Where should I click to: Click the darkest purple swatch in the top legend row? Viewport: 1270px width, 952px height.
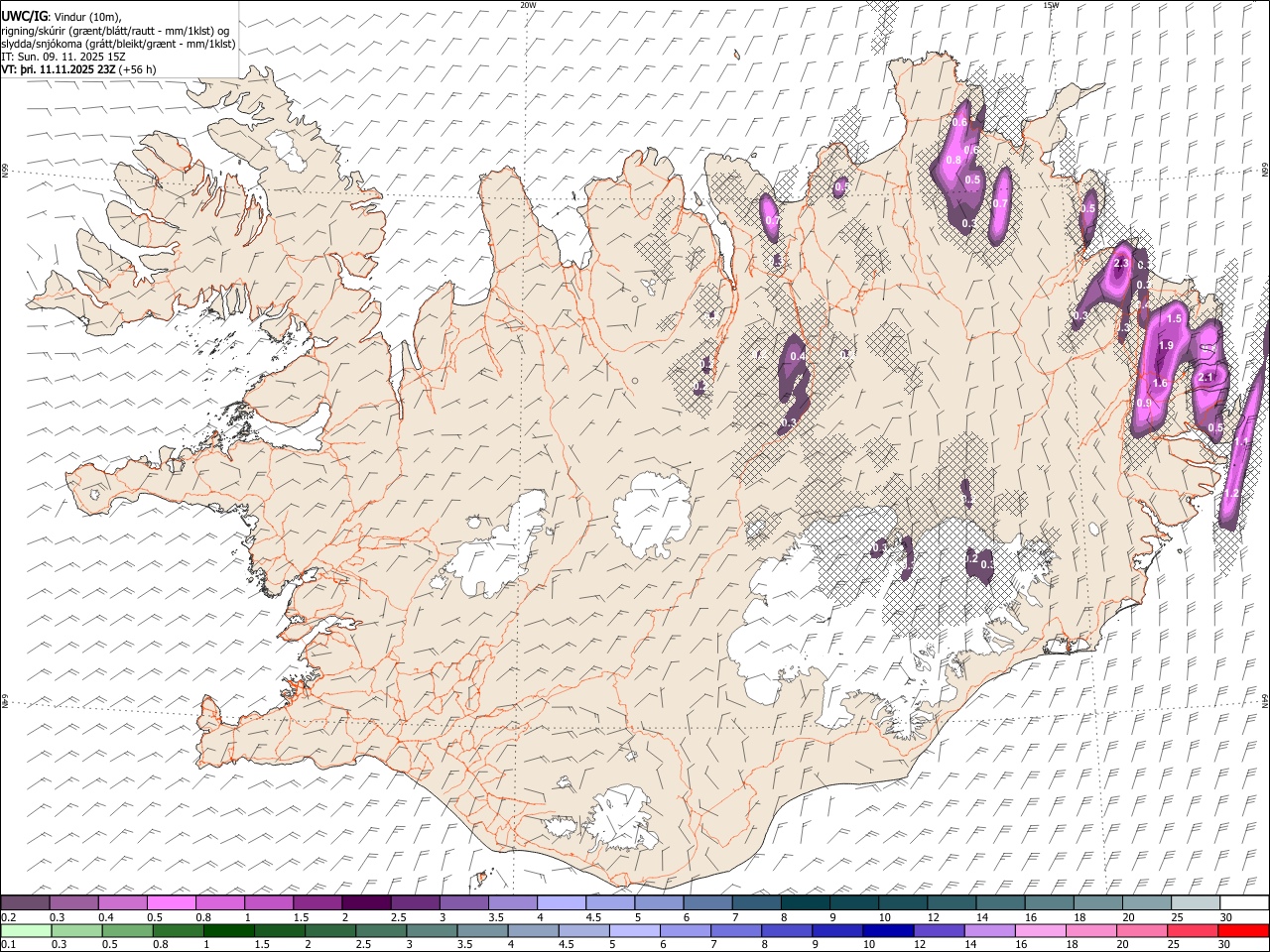[x=366, y=902]
